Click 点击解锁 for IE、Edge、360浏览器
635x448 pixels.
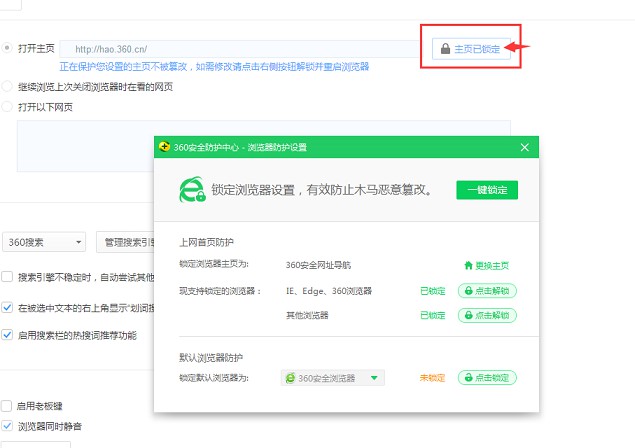pyautogui.click(x=487, y=291)
